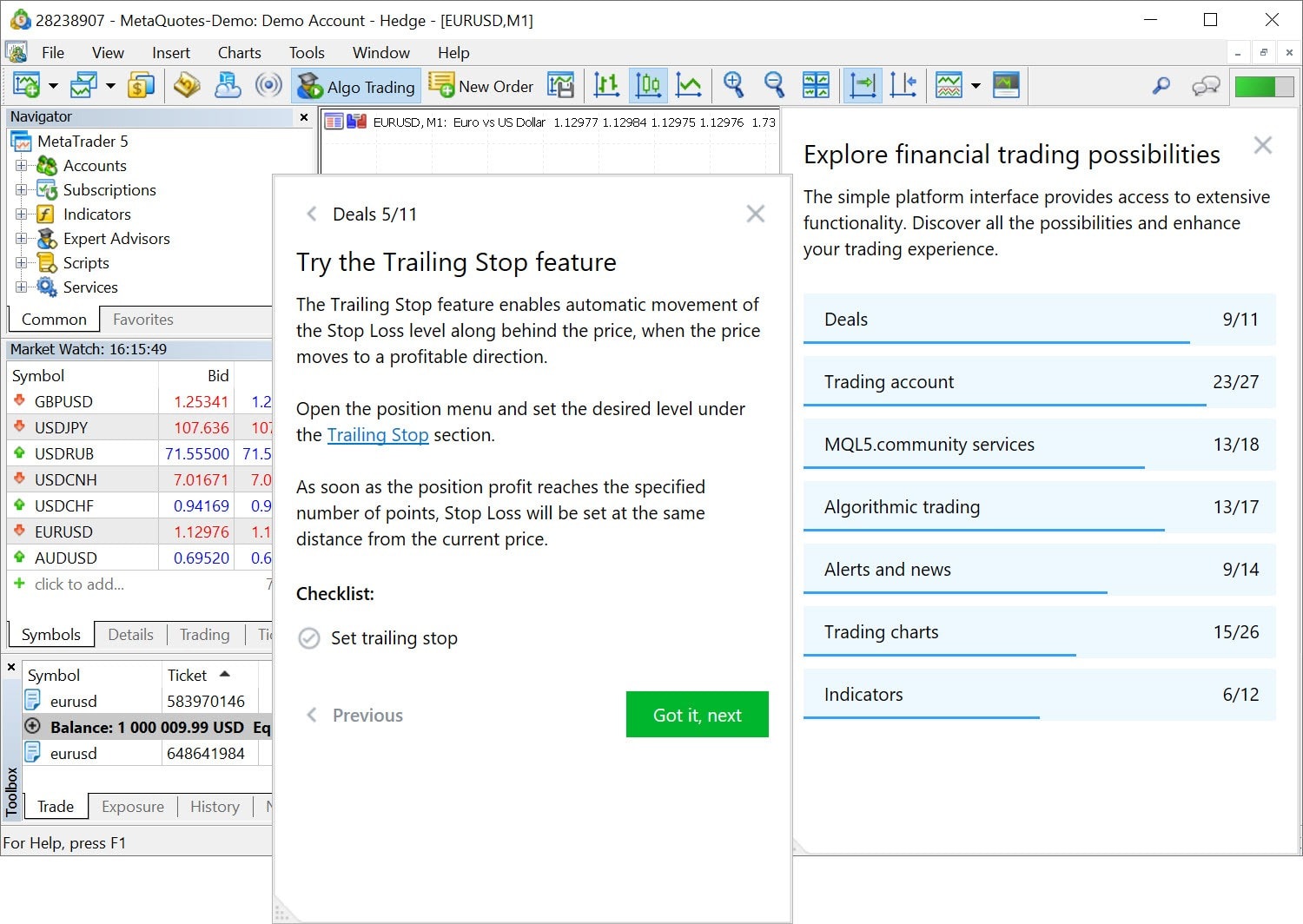Image resolution: width=1303 pixels, height=924 pixels.
Task: Click the New Order toolbar button
Action: click(x=481, y=86)
